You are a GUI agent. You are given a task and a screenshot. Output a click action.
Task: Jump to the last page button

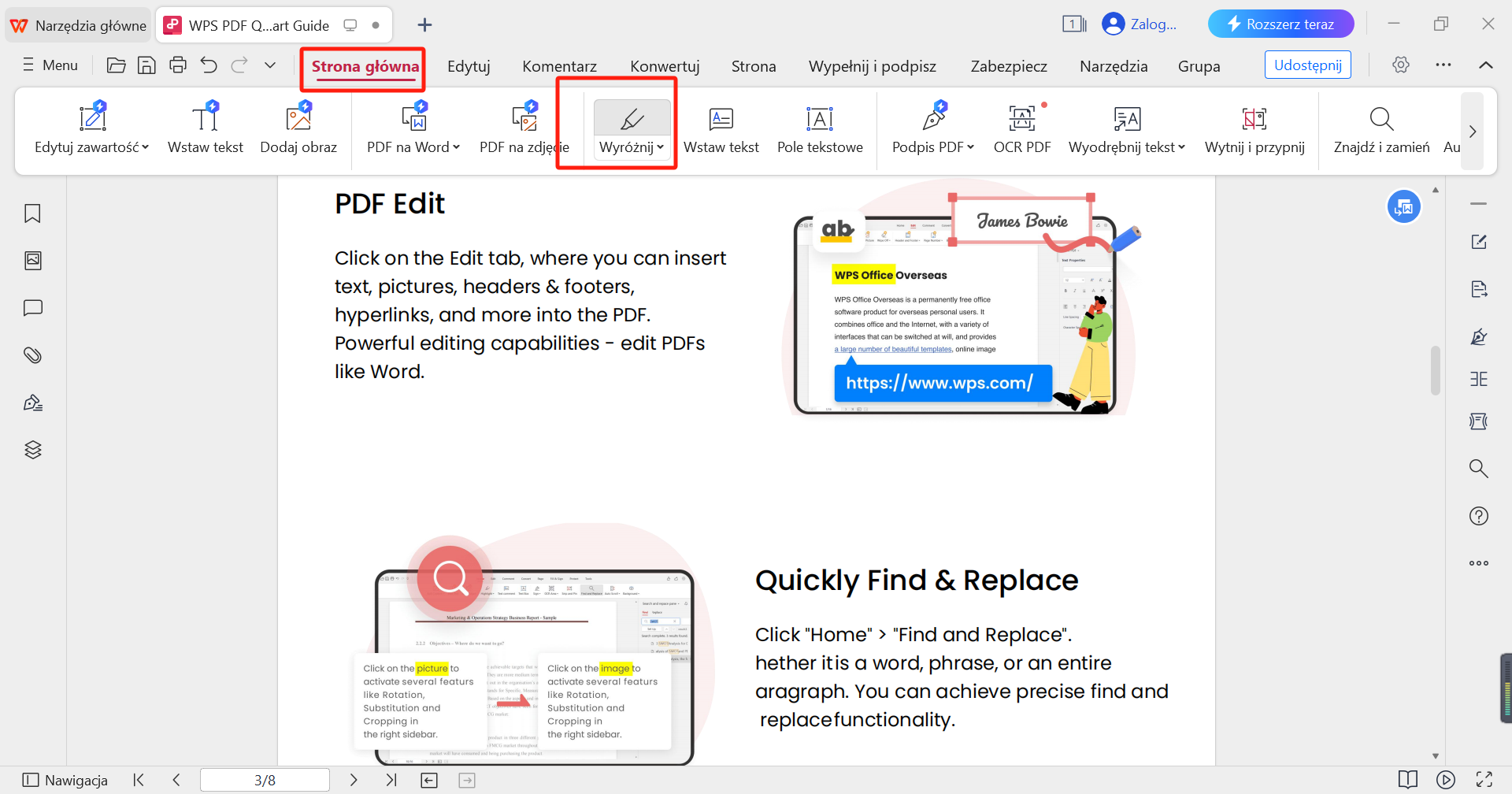coord(391,780)
